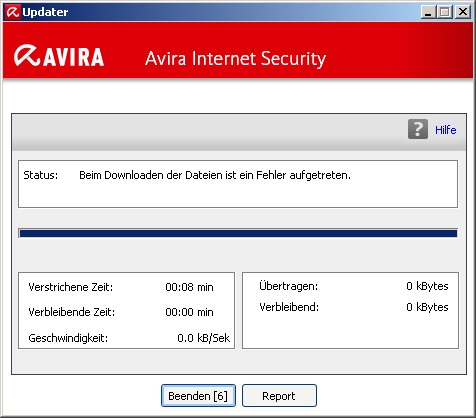
Task: Click the speed value 0.0 kB/Sek
Action: click(204, 338)
